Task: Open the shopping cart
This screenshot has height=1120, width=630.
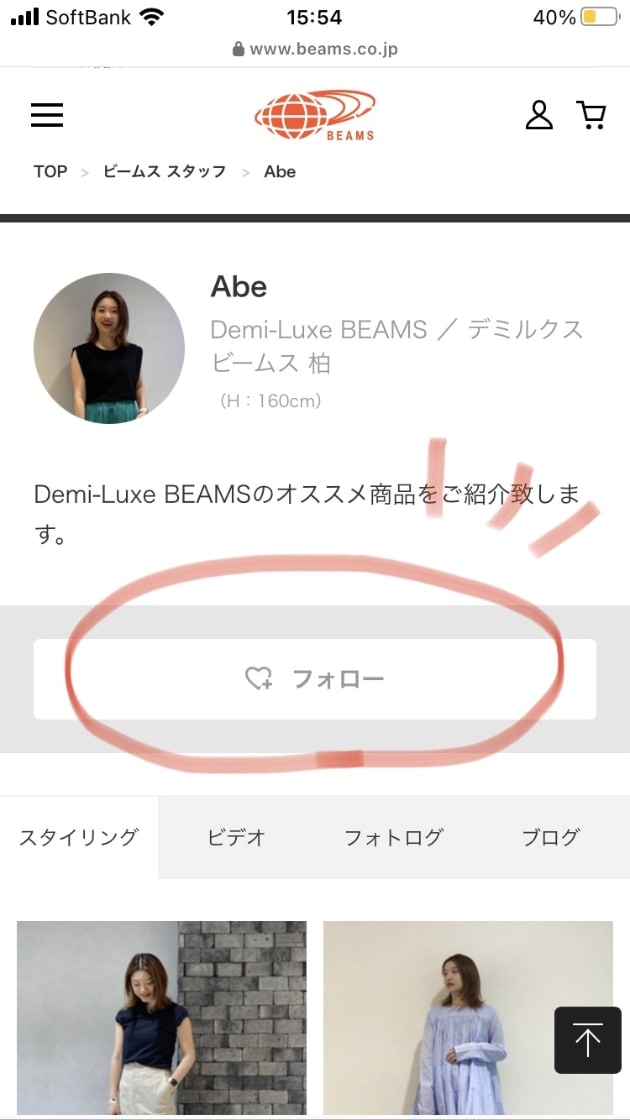Action: pyautogui.click(x=591, y=114)
